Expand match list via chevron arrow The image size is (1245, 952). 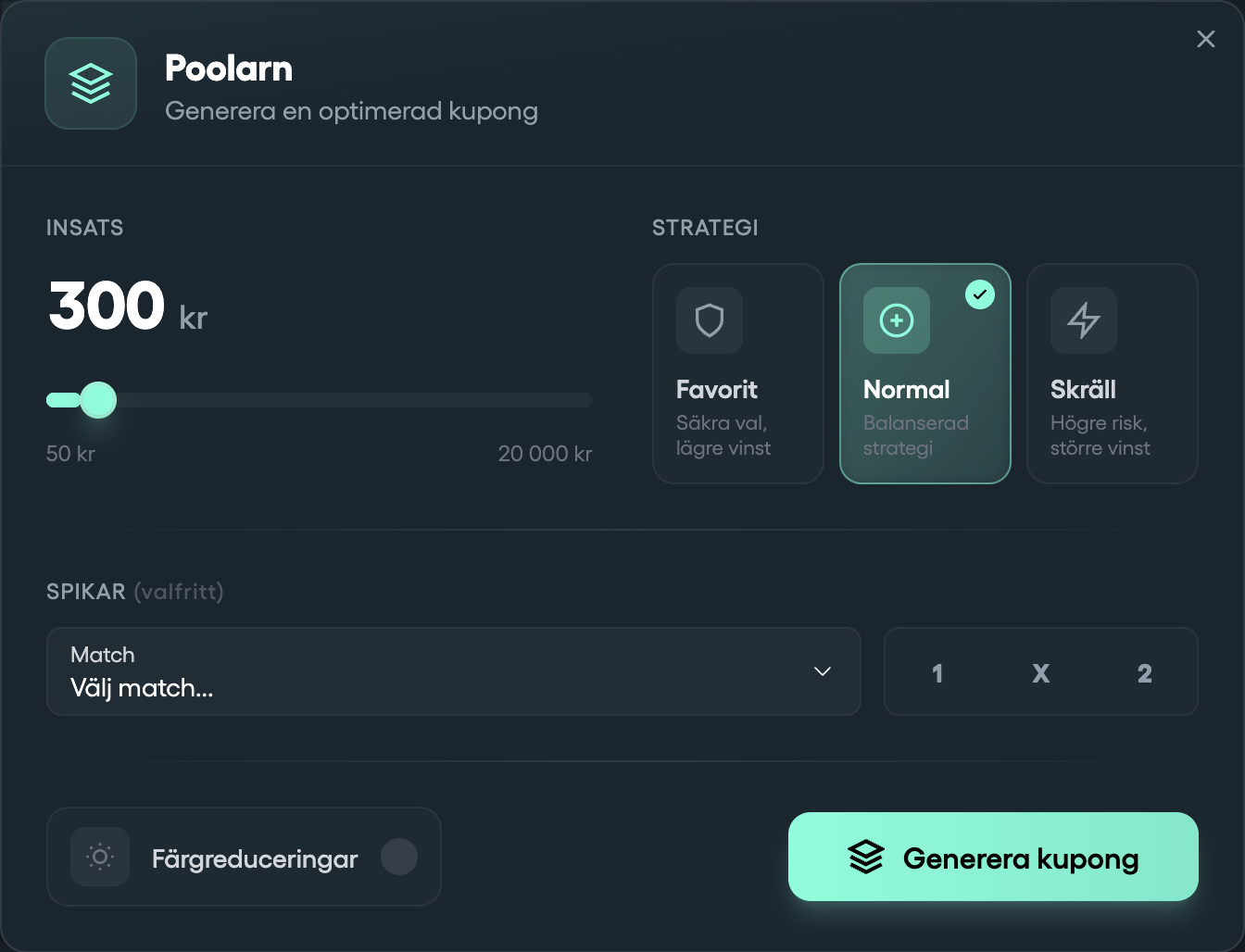coord(823,671)
